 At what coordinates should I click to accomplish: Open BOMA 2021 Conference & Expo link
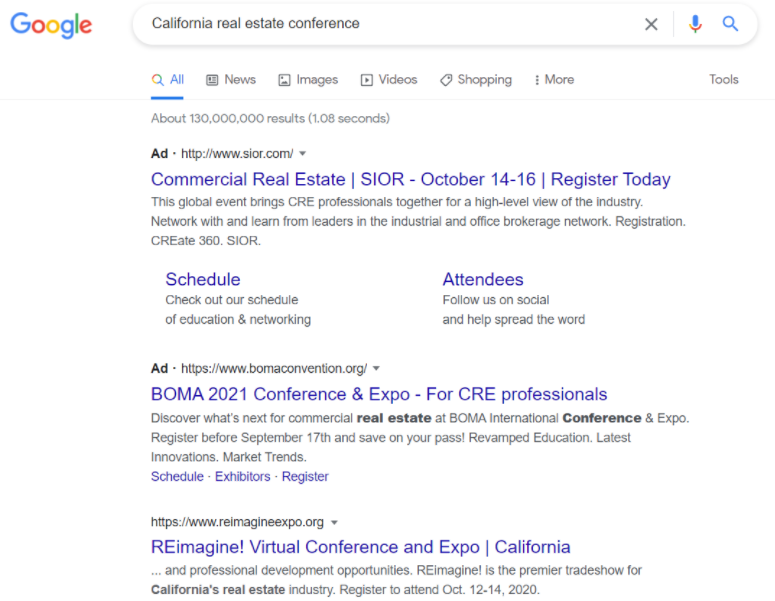click(379, 394)
